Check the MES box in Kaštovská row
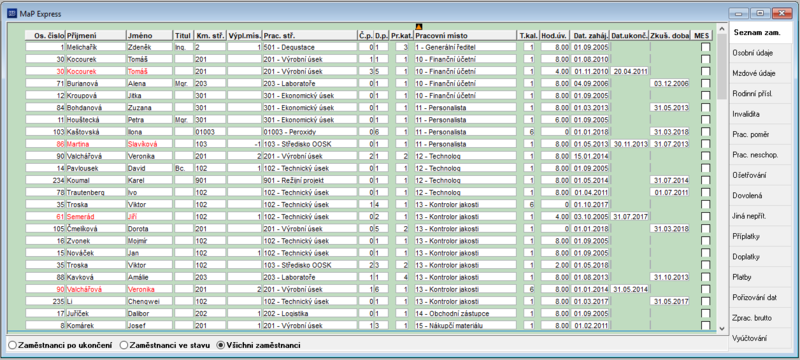The height and width of the screenshot is (360, 800). coord(705,132)
